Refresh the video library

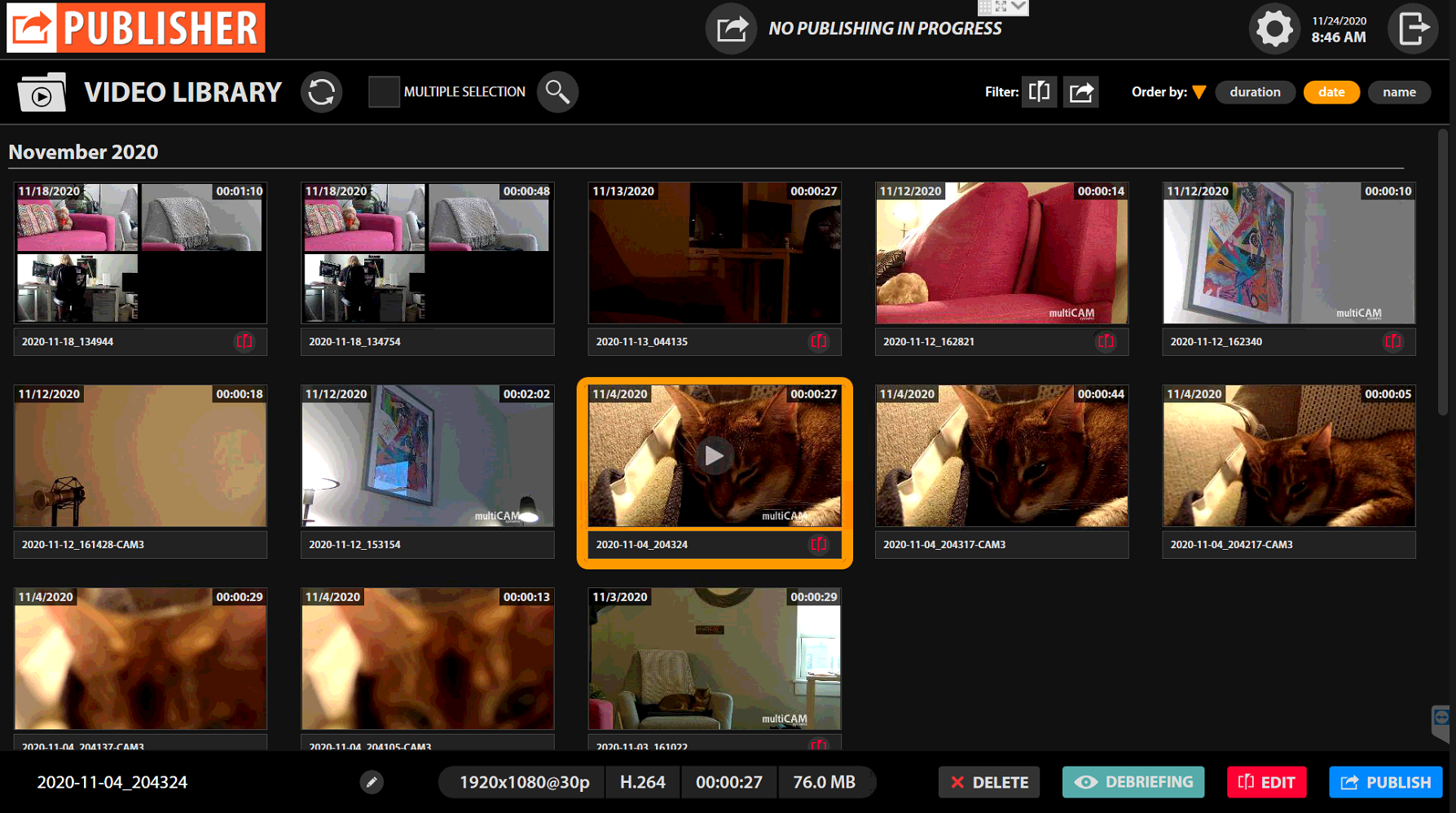click(x=322, y=92)
